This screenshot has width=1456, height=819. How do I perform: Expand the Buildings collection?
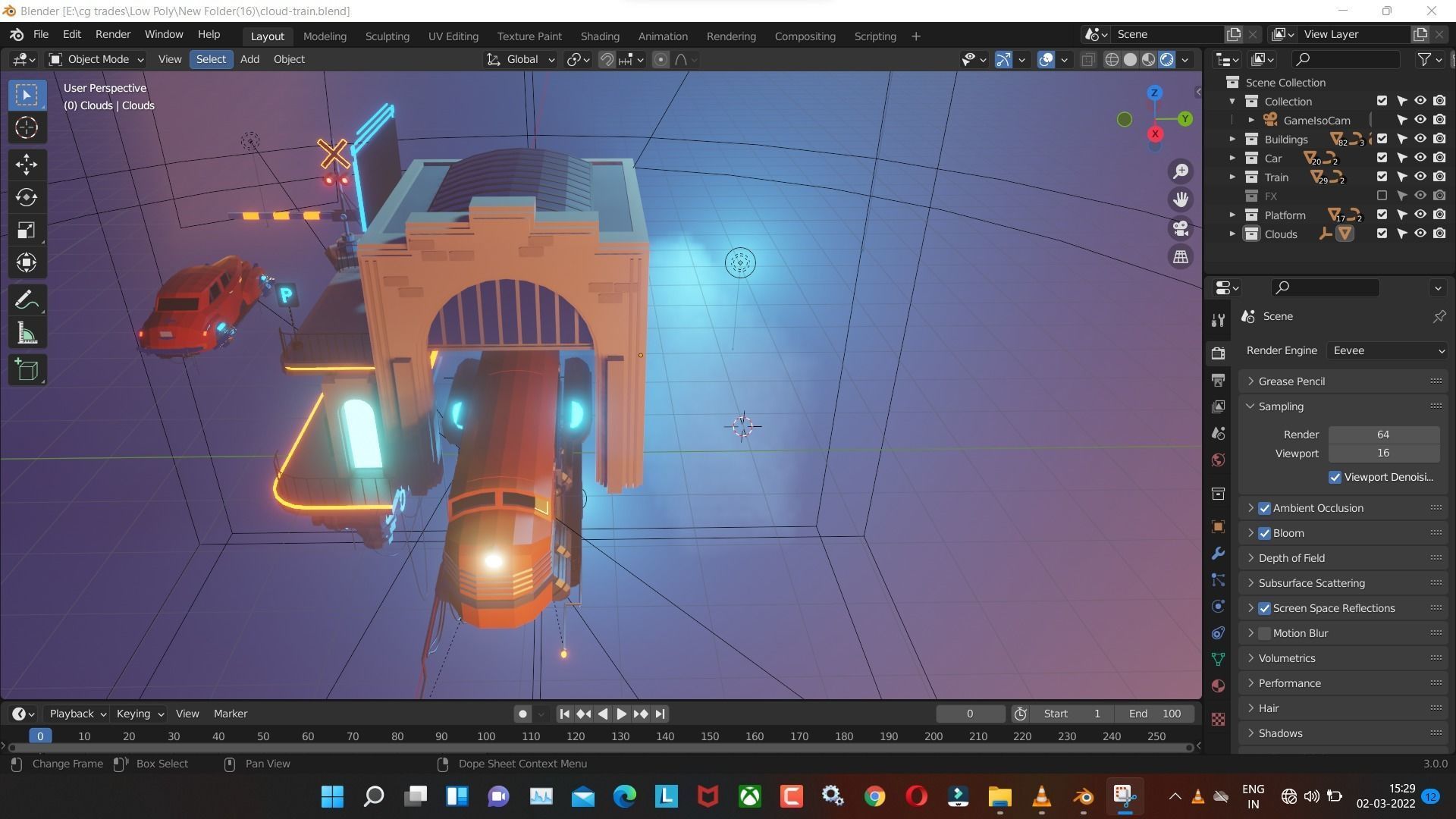(x=1232, y=140)
